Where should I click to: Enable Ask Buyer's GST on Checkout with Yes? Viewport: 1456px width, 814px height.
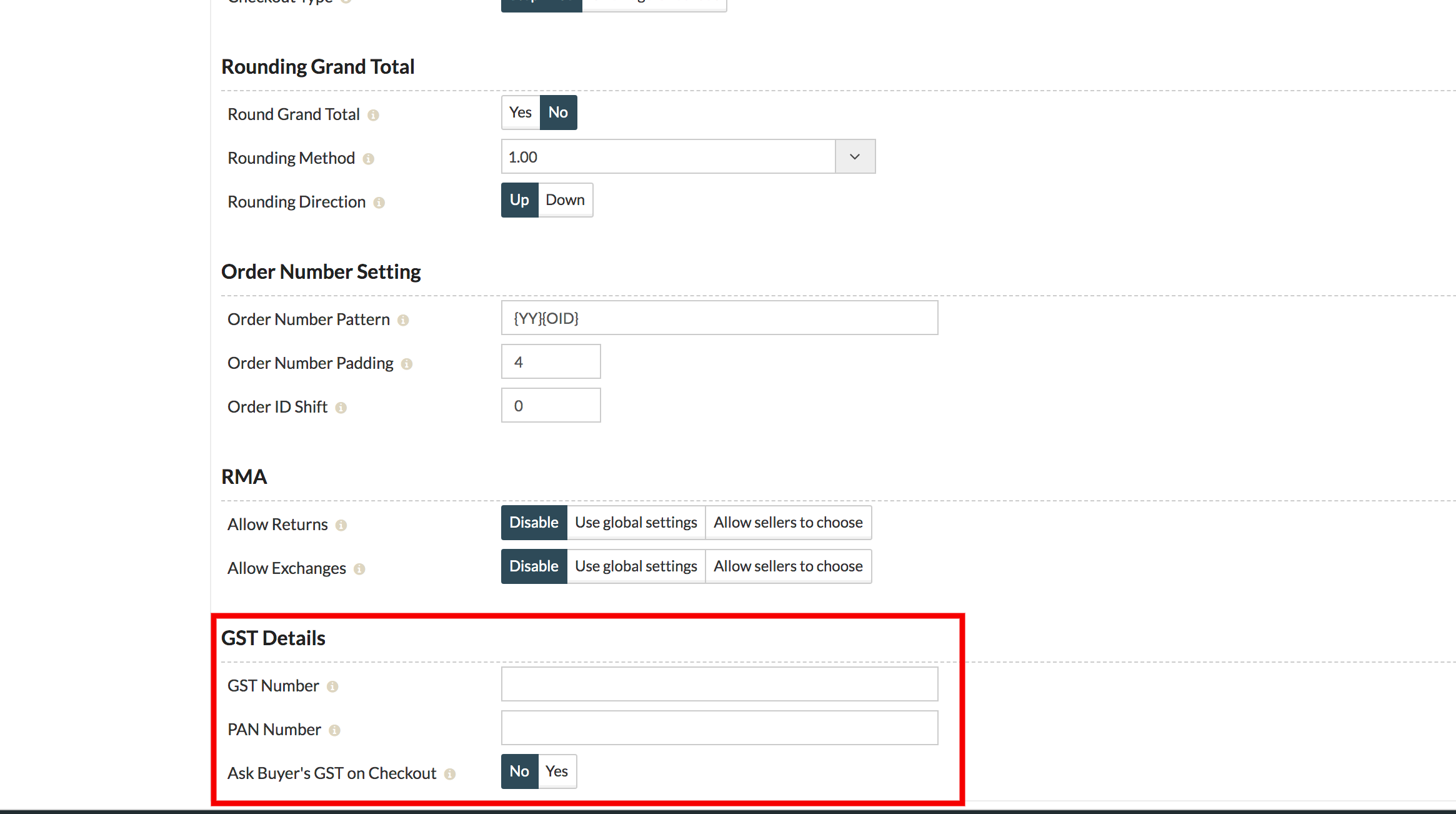click(x=556, y=771)
